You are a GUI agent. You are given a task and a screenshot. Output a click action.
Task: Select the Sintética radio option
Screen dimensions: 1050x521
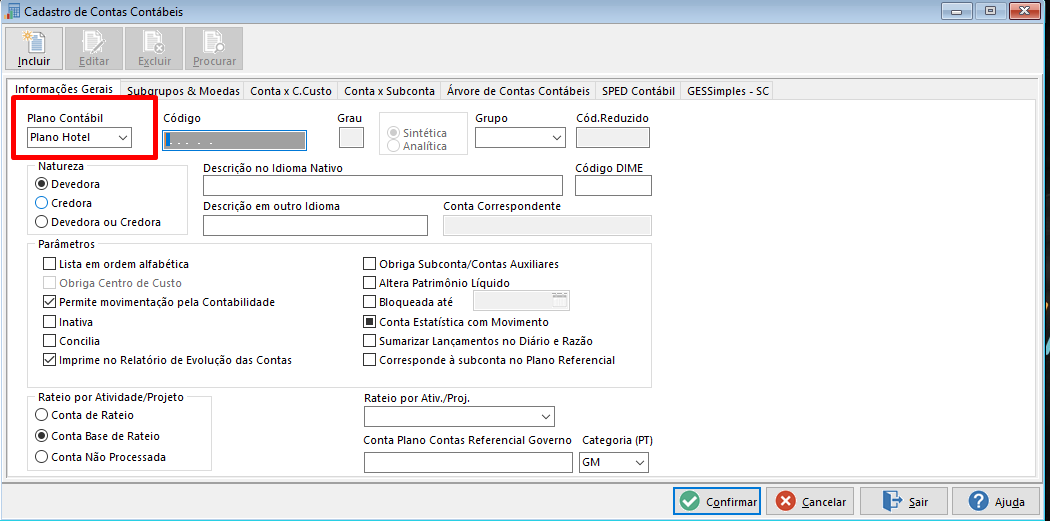tap(394, 133)
